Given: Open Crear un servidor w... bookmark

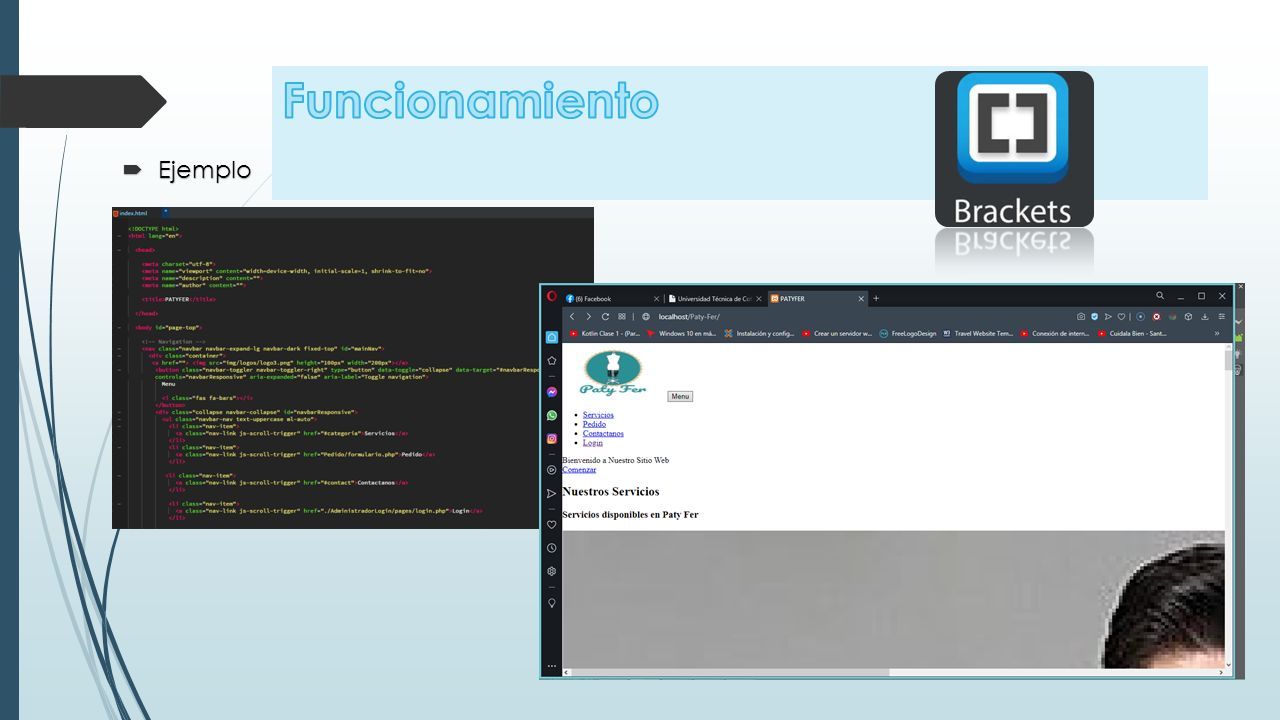Looking at the screenshot, I should click(837, 333).
